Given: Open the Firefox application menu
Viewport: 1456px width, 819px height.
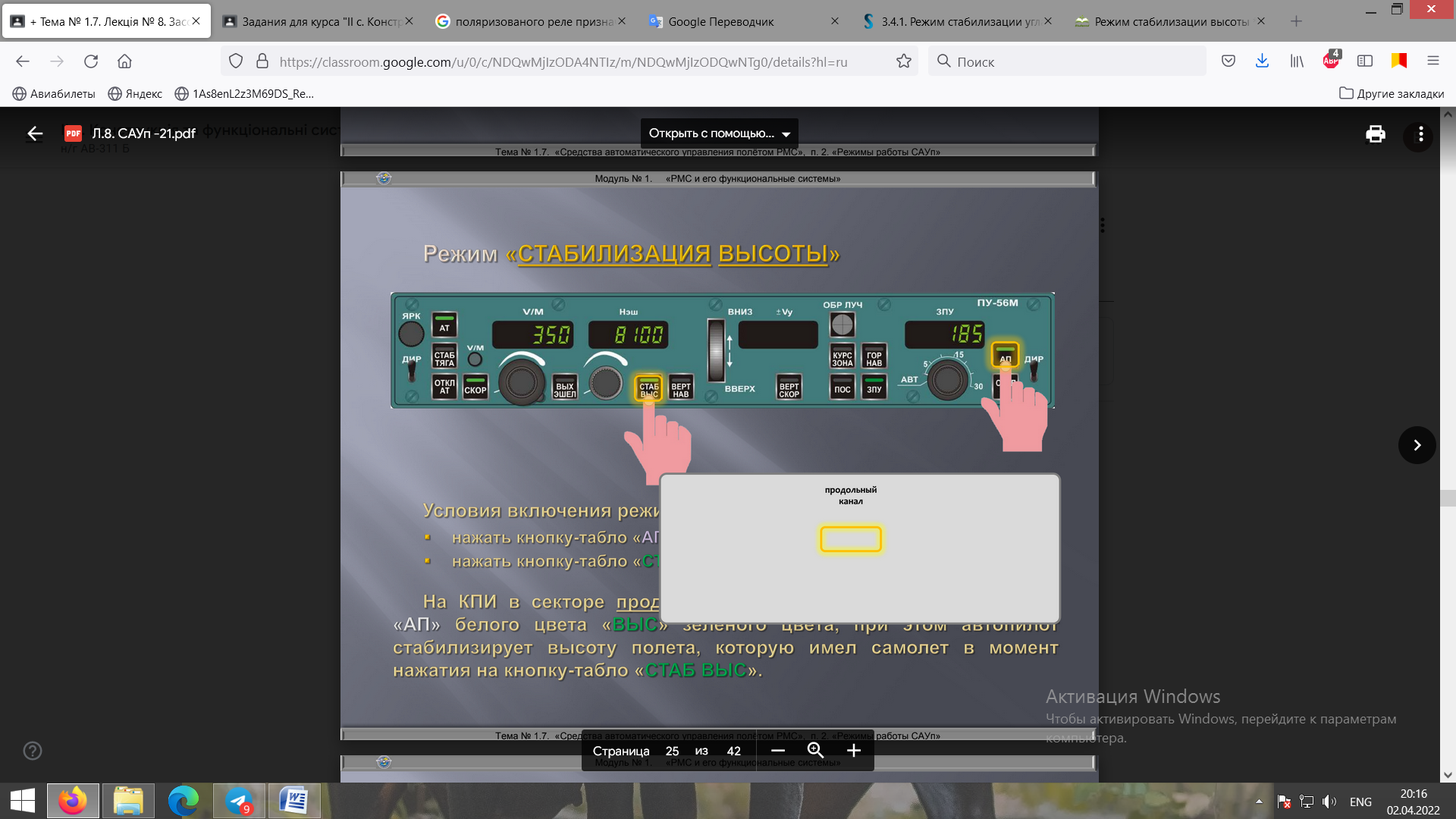Looking at the screenshot, I should [x=1433, y=61].
